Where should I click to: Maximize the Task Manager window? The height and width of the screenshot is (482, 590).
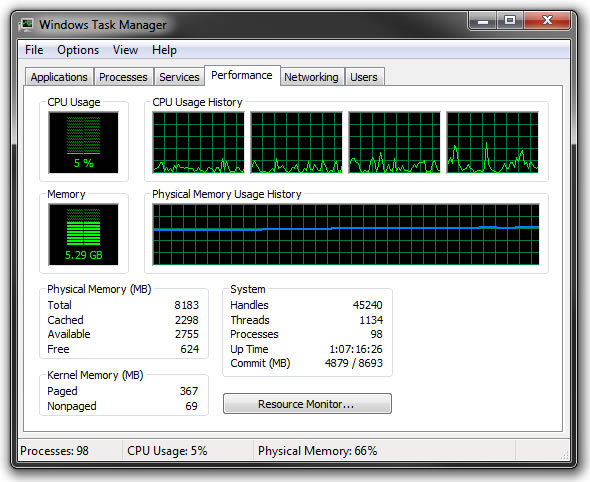[510, 20]
